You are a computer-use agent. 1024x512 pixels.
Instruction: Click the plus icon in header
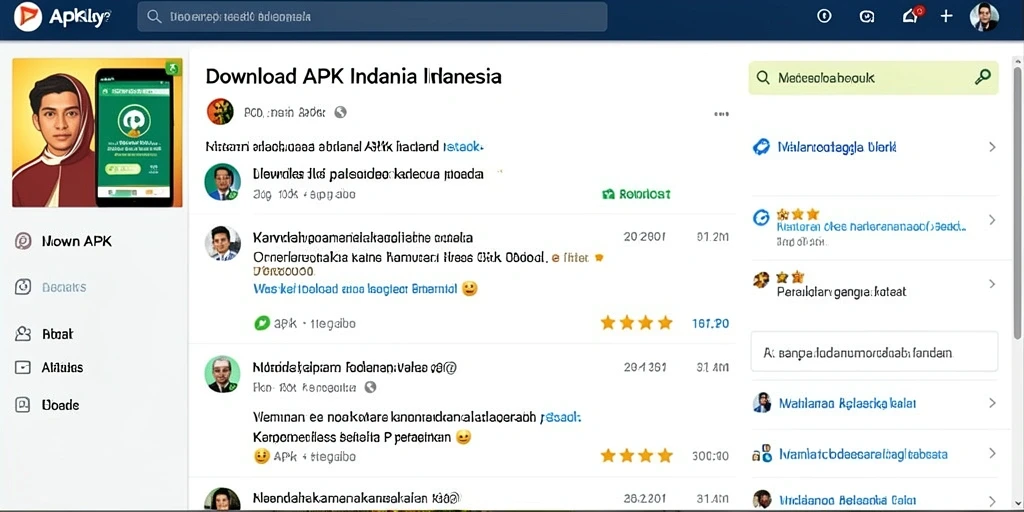click(946, 16)
